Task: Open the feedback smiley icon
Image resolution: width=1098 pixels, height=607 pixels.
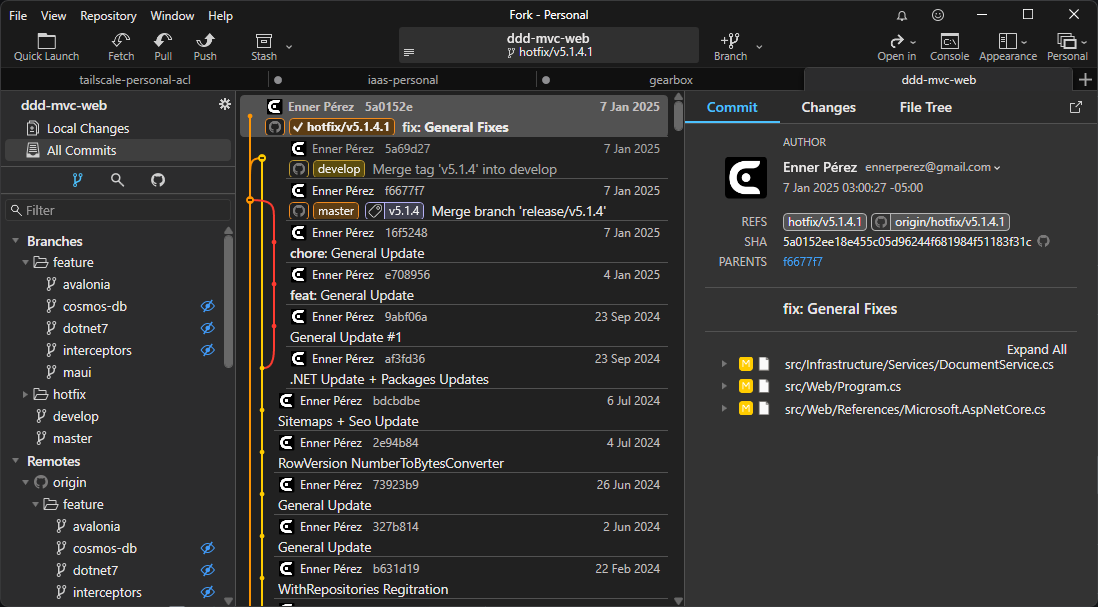Action: 938,15
